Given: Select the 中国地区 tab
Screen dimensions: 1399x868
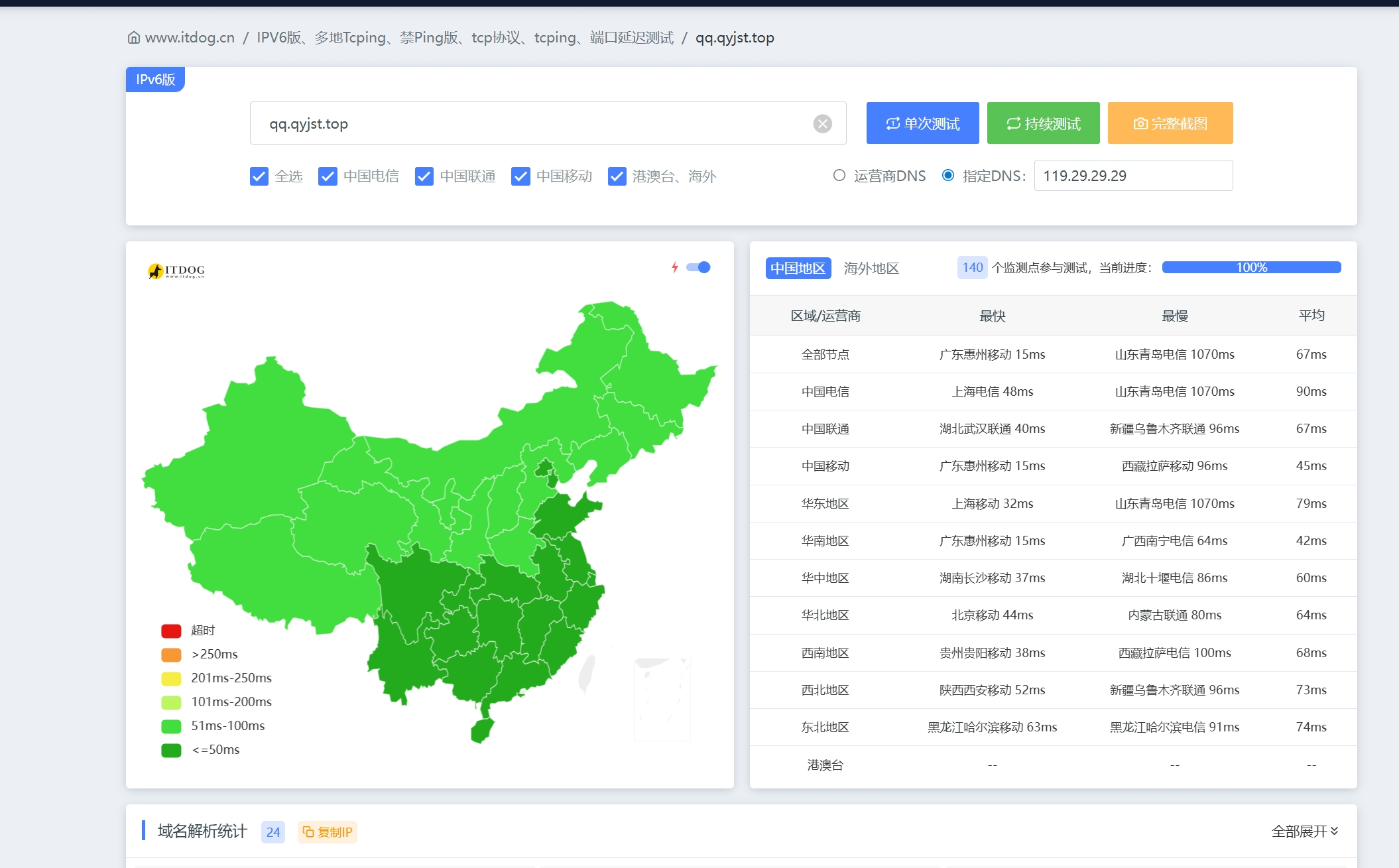Looking at the screenshot, I should click(x=798, y=268).
